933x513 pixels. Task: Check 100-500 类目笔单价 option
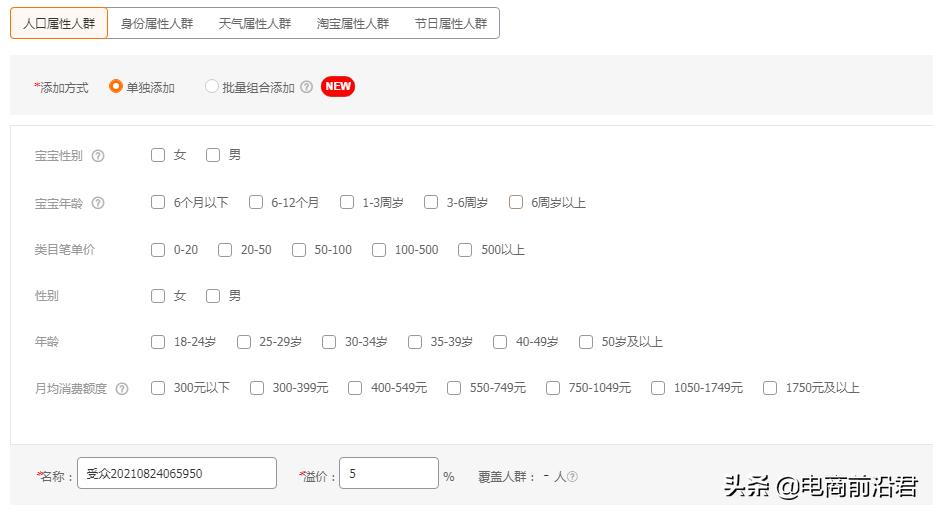(379, 250)
